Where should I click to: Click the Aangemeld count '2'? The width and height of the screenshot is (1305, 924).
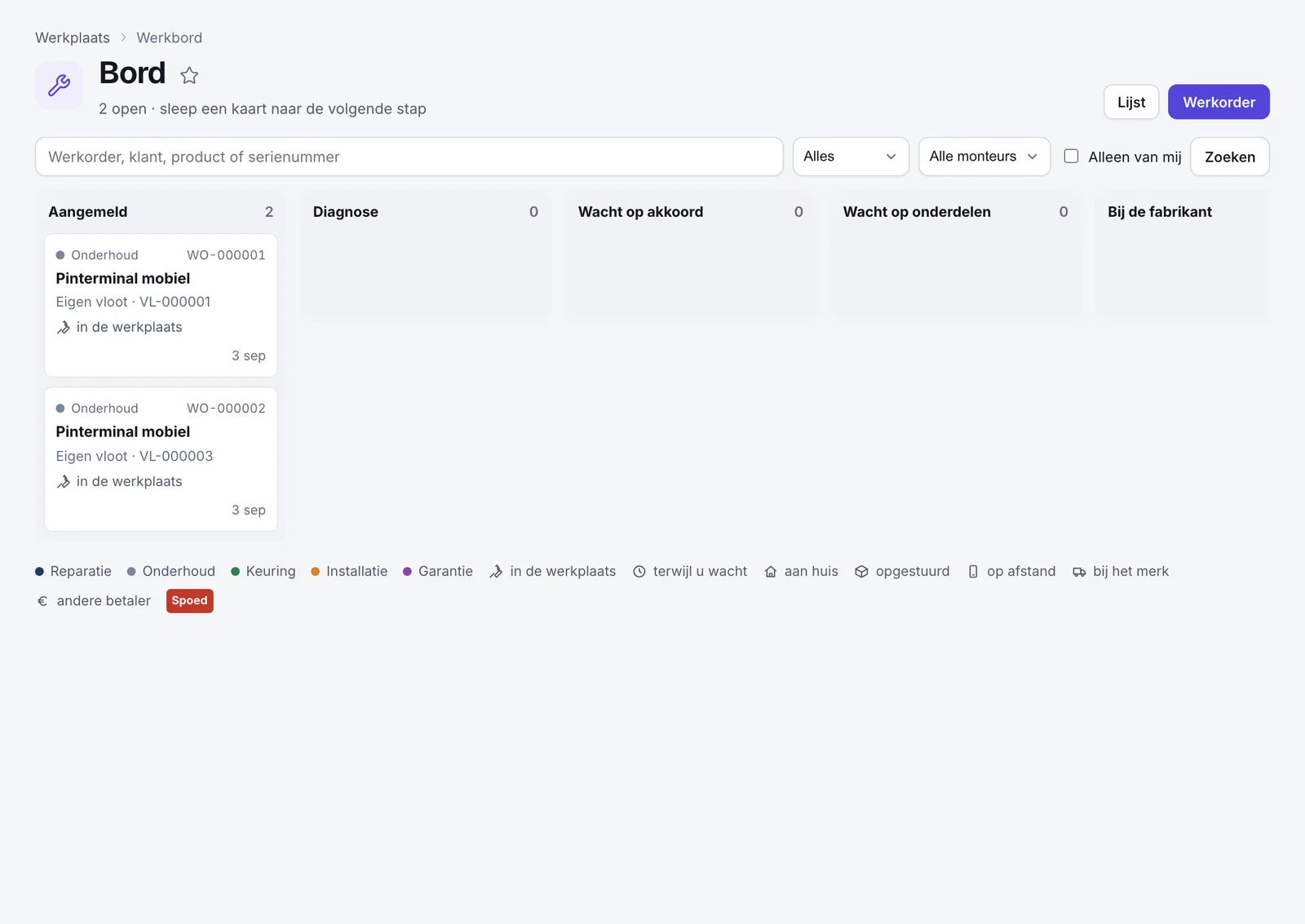click(269, 212)
